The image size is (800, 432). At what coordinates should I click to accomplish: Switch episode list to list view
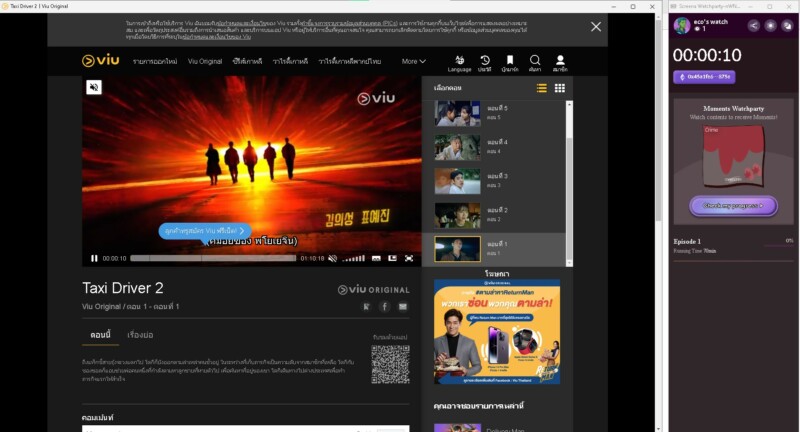(542, 88)
